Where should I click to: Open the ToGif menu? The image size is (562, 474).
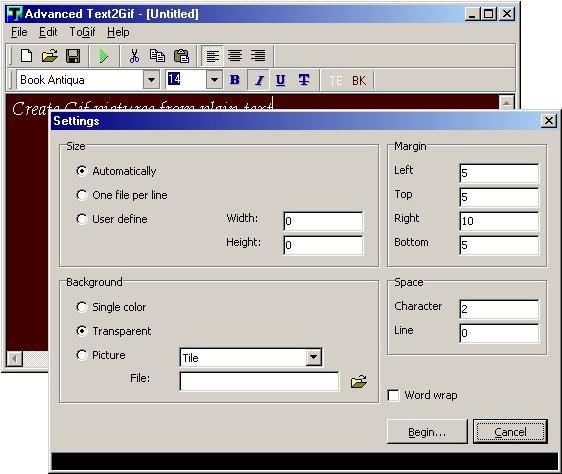click(82, 32)
